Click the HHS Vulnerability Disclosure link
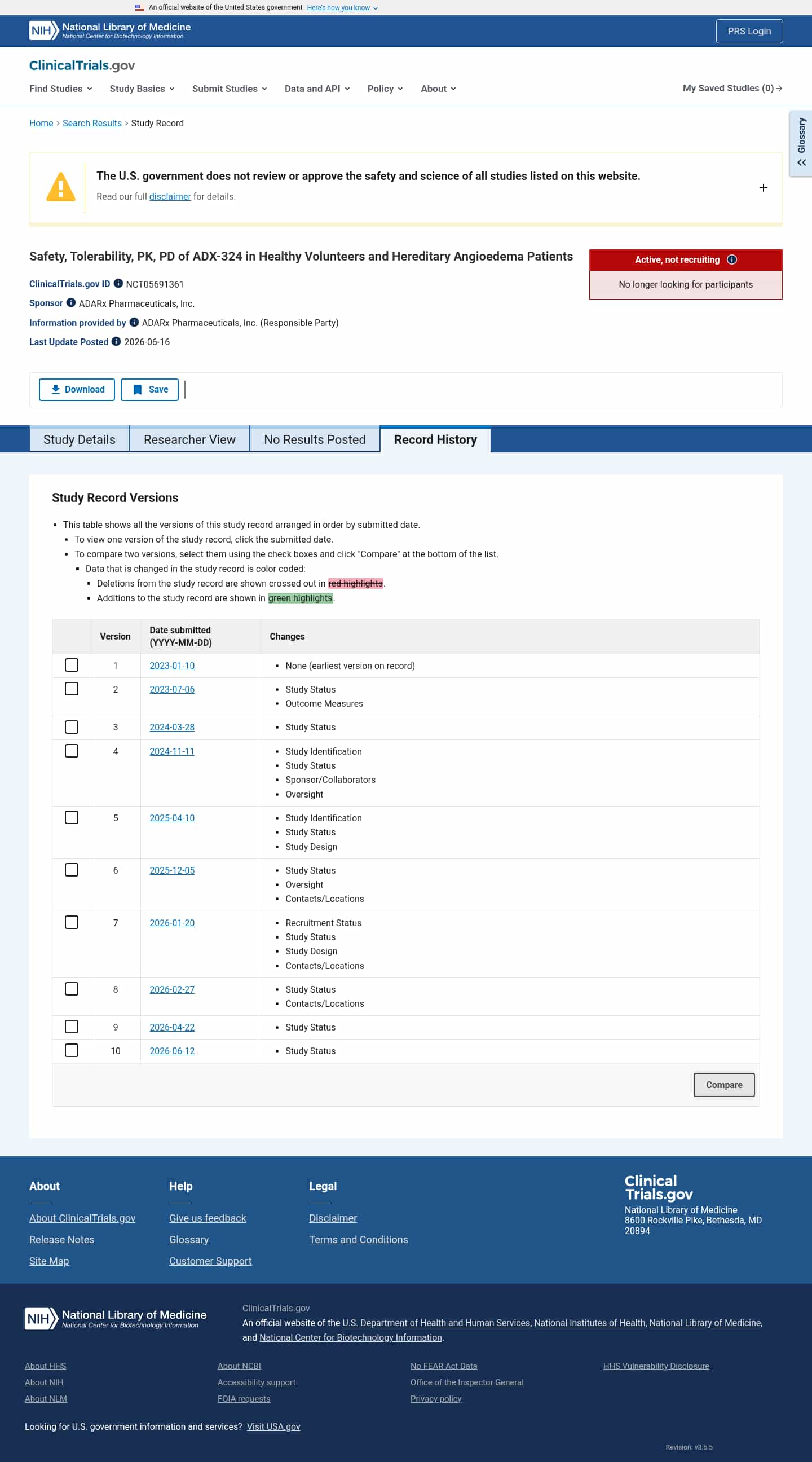The image size is (812, 1462). (656, 1366)
